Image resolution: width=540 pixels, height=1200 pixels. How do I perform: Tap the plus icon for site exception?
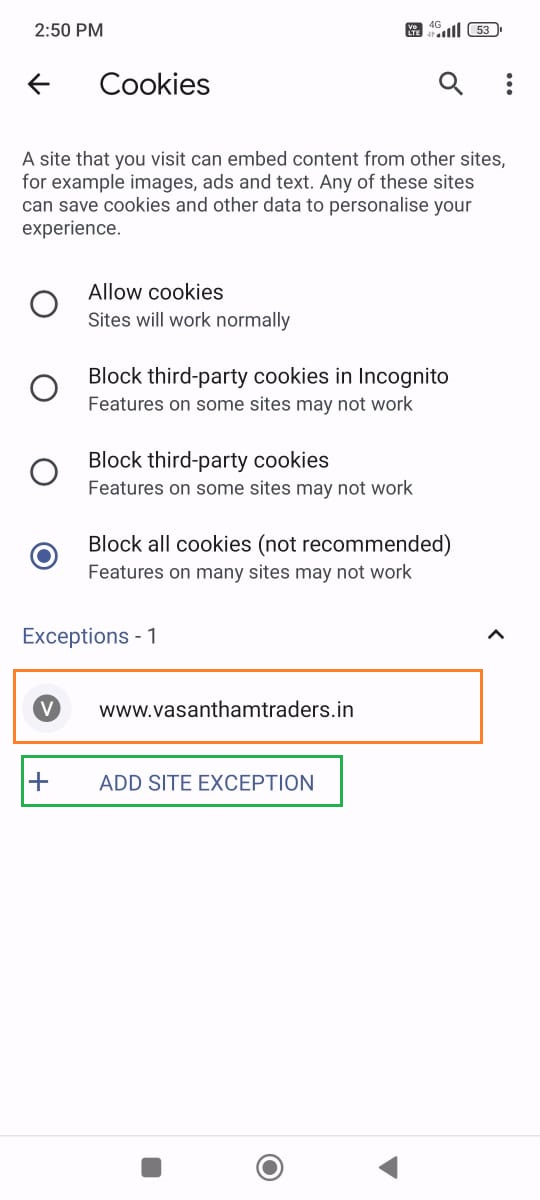pos(39,782)
